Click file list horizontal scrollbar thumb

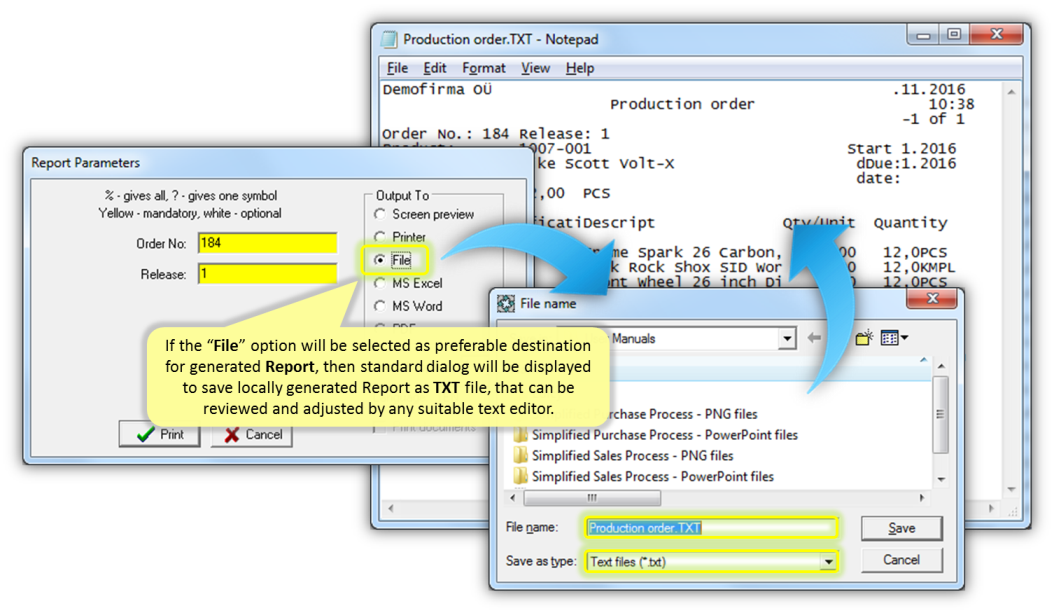pyautogui.click(x=592, y=498)
